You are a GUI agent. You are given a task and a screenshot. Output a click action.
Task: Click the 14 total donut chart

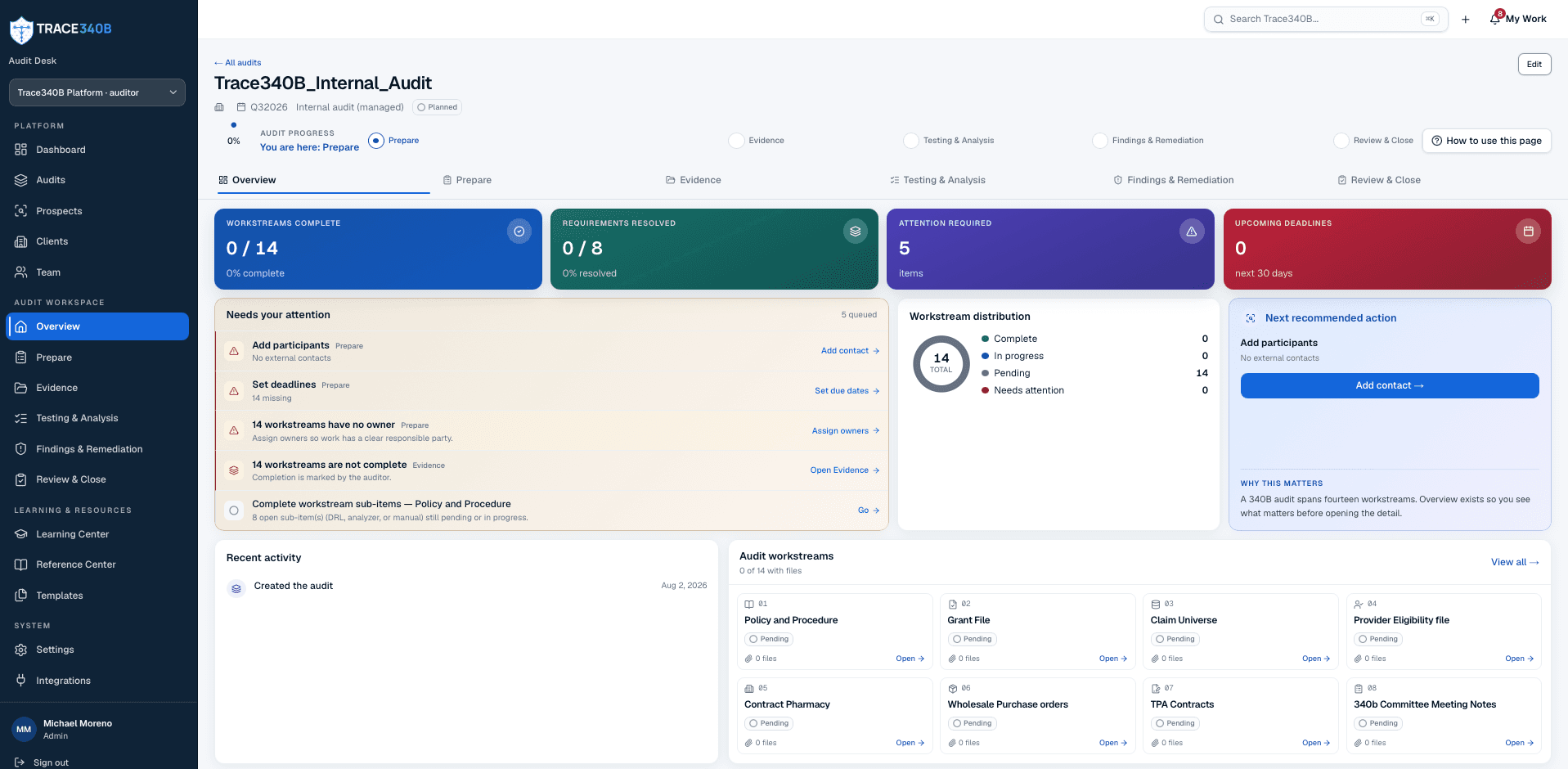pyautogui.click(x=941, y=364)
